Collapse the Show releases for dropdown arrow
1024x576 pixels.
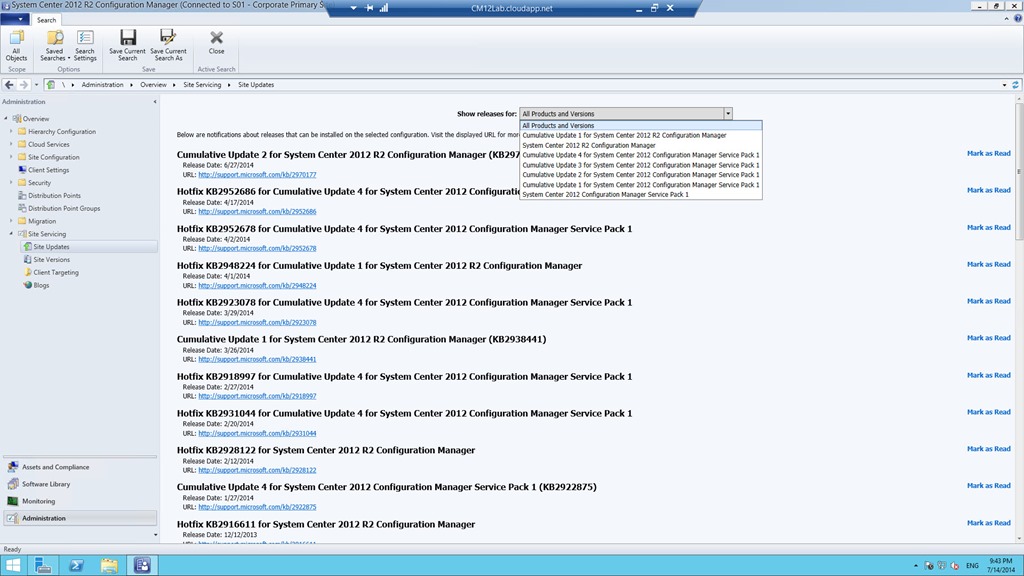pos(728,114)
